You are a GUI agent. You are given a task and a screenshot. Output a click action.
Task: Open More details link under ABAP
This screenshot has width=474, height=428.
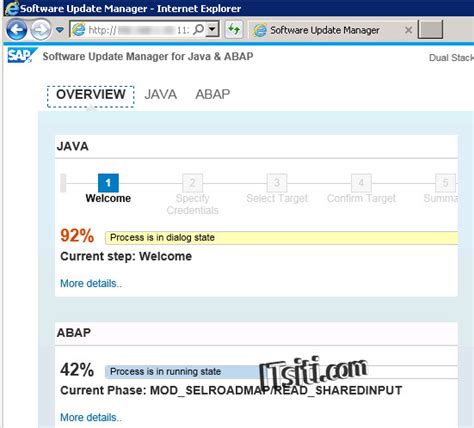click(91, 417)
